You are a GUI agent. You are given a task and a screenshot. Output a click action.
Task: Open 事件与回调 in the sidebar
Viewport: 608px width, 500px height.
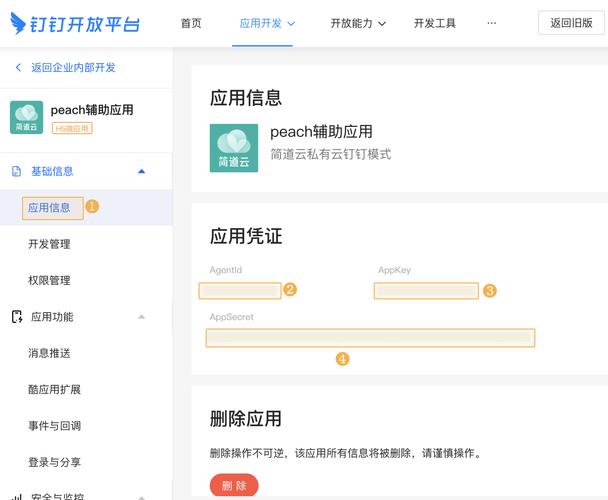coord(54,426)
